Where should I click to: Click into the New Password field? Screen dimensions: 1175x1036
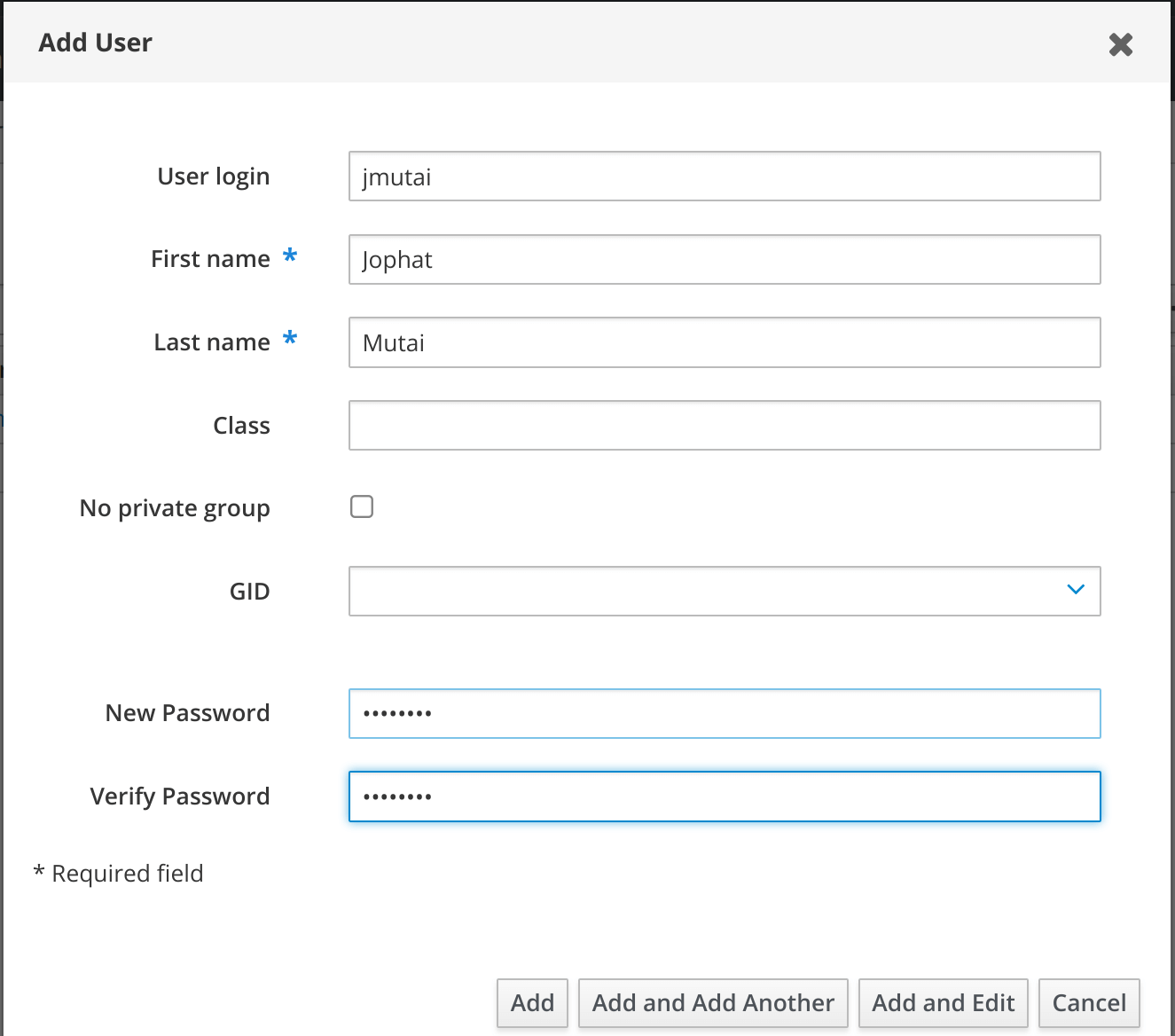(x=724, y=713)
